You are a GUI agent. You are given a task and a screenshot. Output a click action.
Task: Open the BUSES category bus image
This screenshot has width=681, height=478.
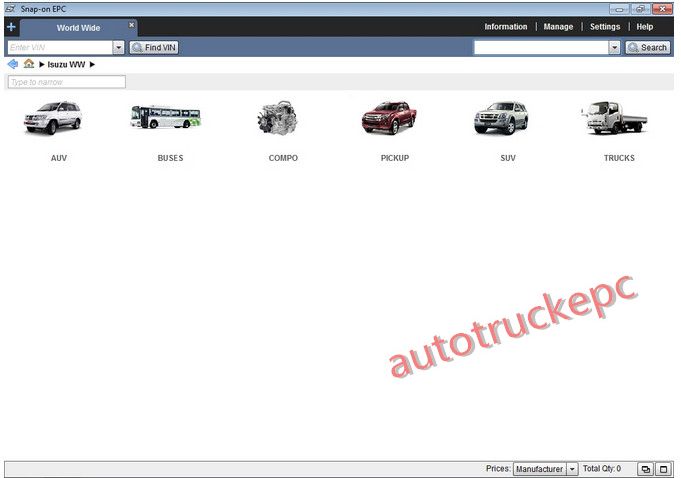[166, 117]
